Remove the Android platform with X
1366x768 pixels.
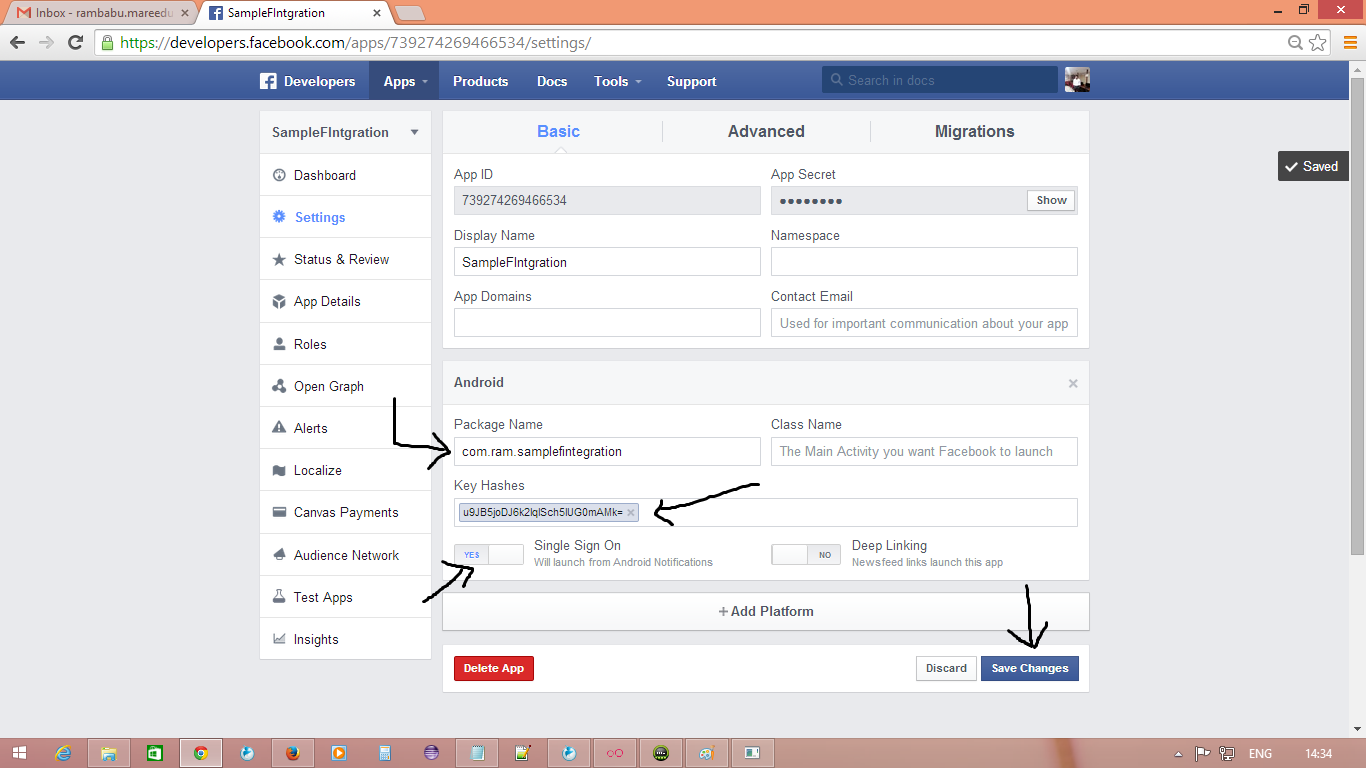pyautogui.click(x=1073, y=383)
